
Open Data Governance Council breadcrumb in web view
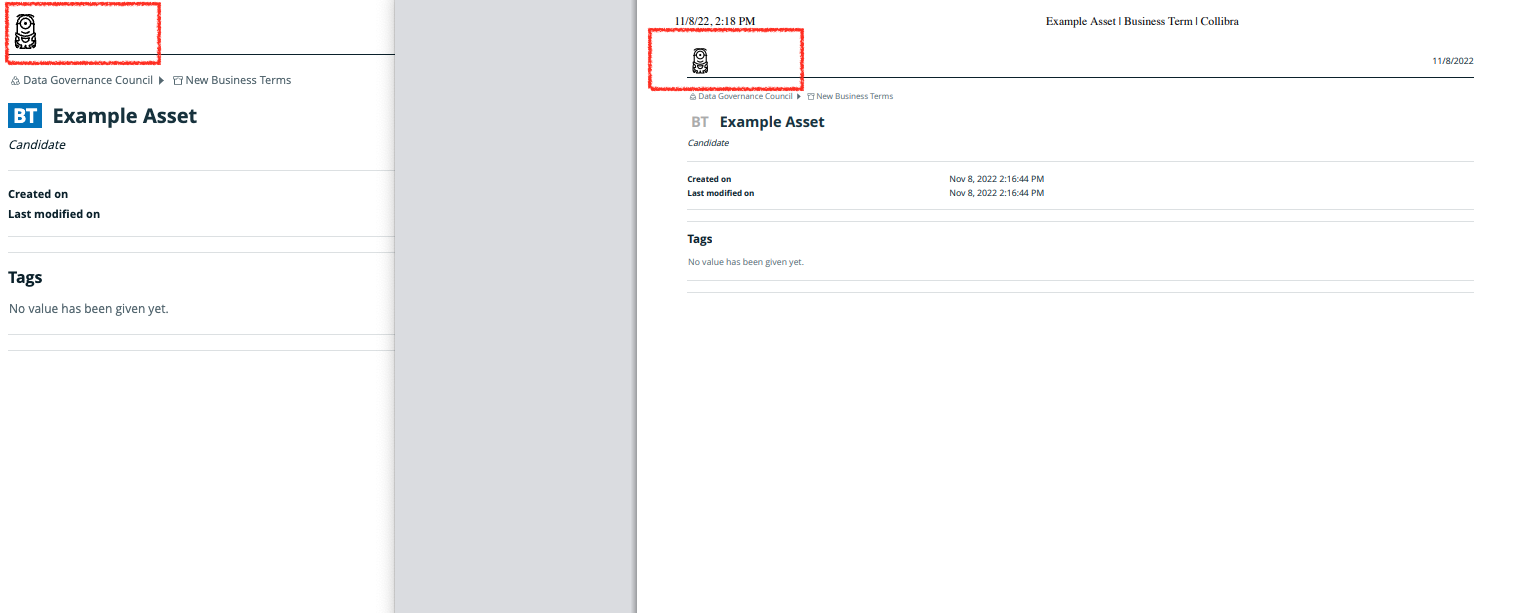[88, 80]
